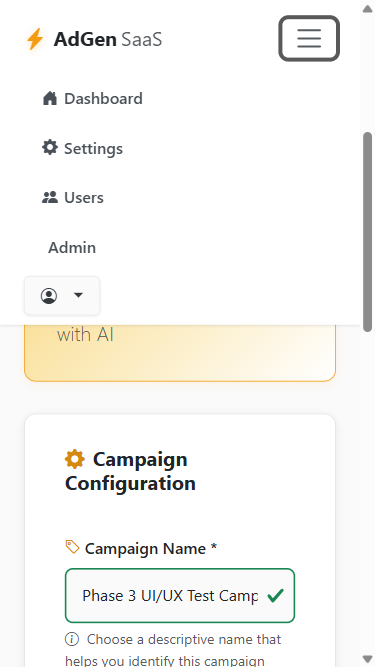Image resolution: width=375 pixels, height=667 pixels.
Task: Click the info icon under Campaign Name
Action: pyautogui.click(x=72, y=639)
